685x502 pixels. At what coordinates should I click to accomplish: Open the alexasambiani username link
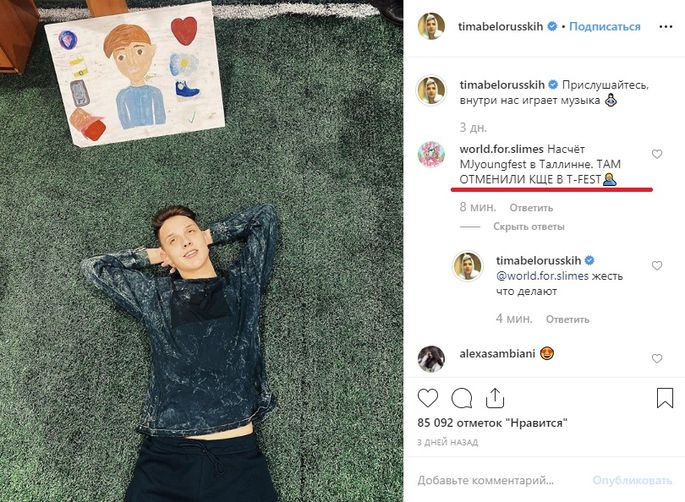[x=497, y=353]
